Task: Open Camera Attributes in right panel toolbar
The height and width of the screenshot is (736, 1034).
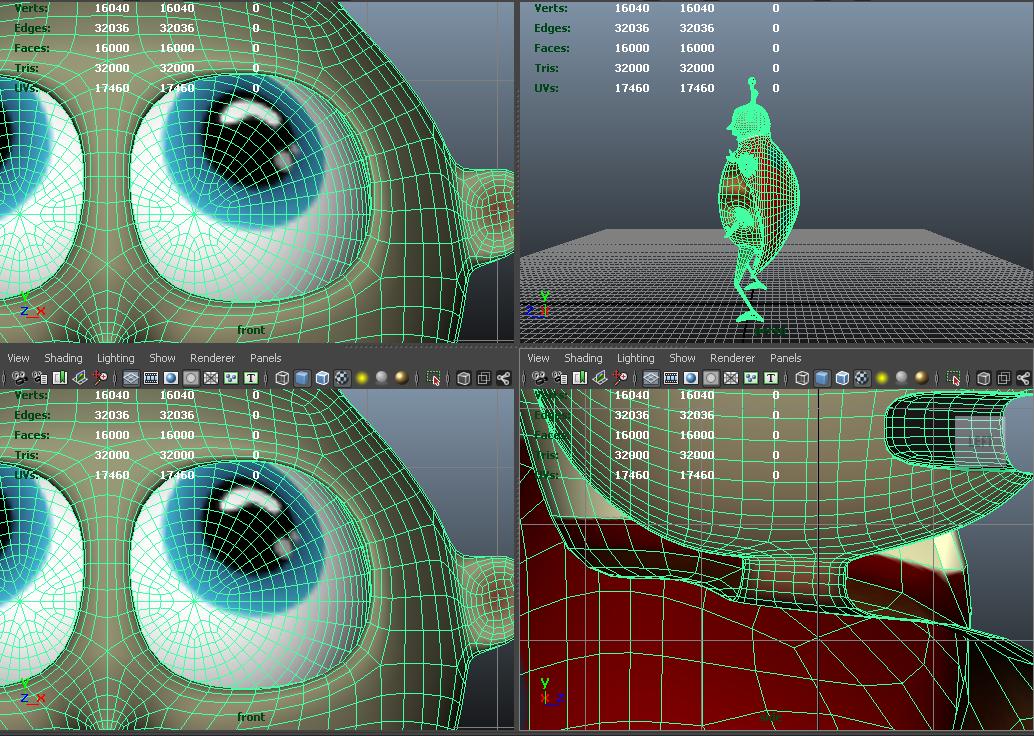Action: pos(560,378)
